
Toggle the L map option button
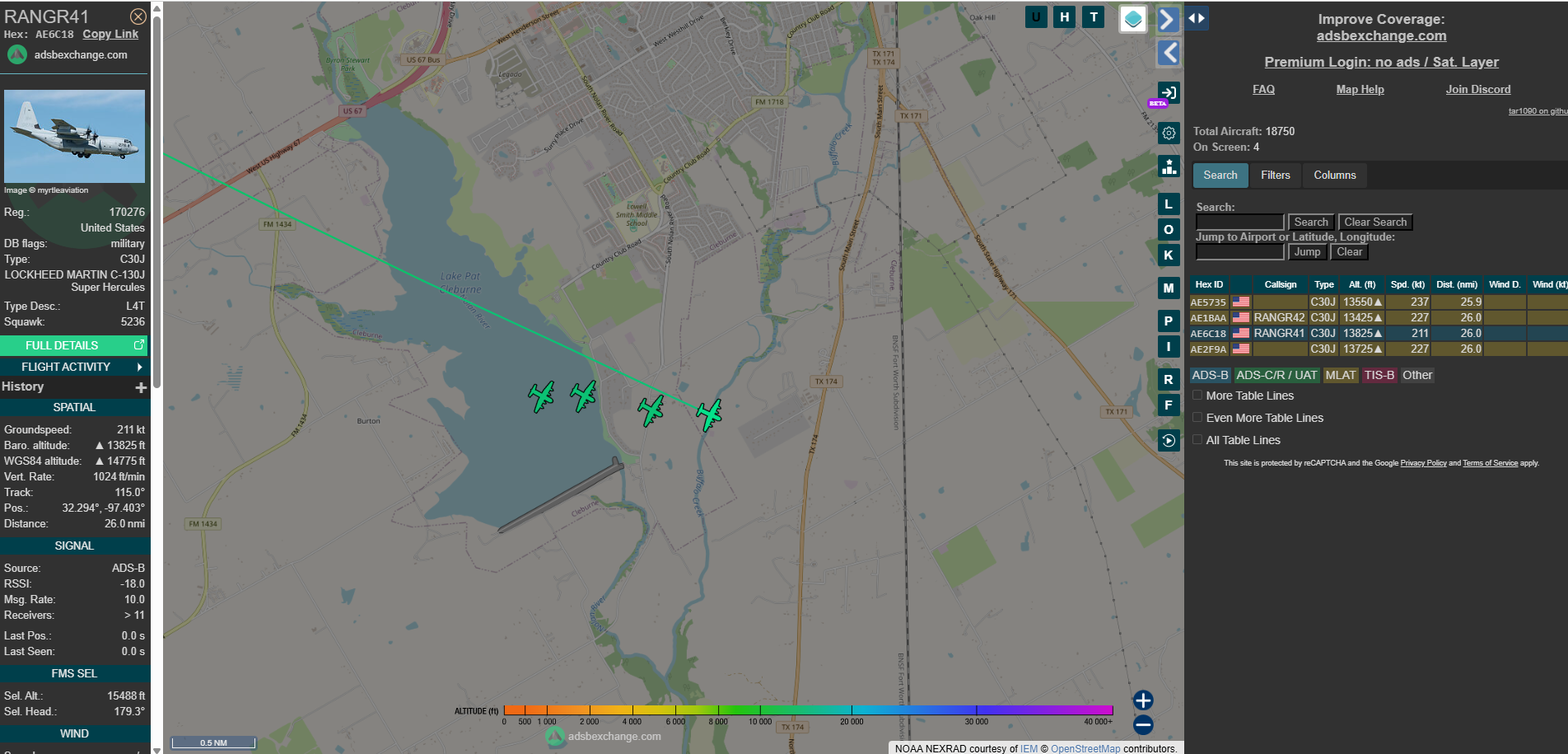coord(1169,204)
